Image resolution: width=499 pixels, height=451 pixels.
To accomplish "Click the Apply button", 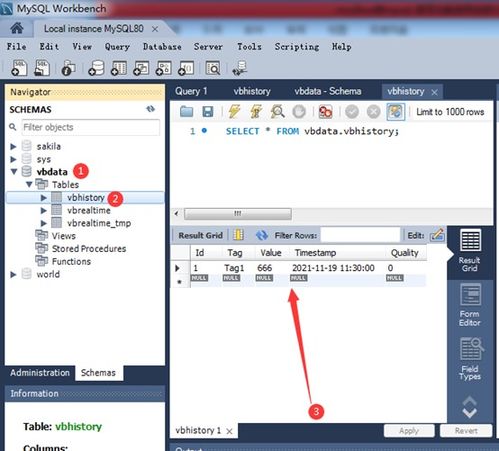I will point(409,431).
